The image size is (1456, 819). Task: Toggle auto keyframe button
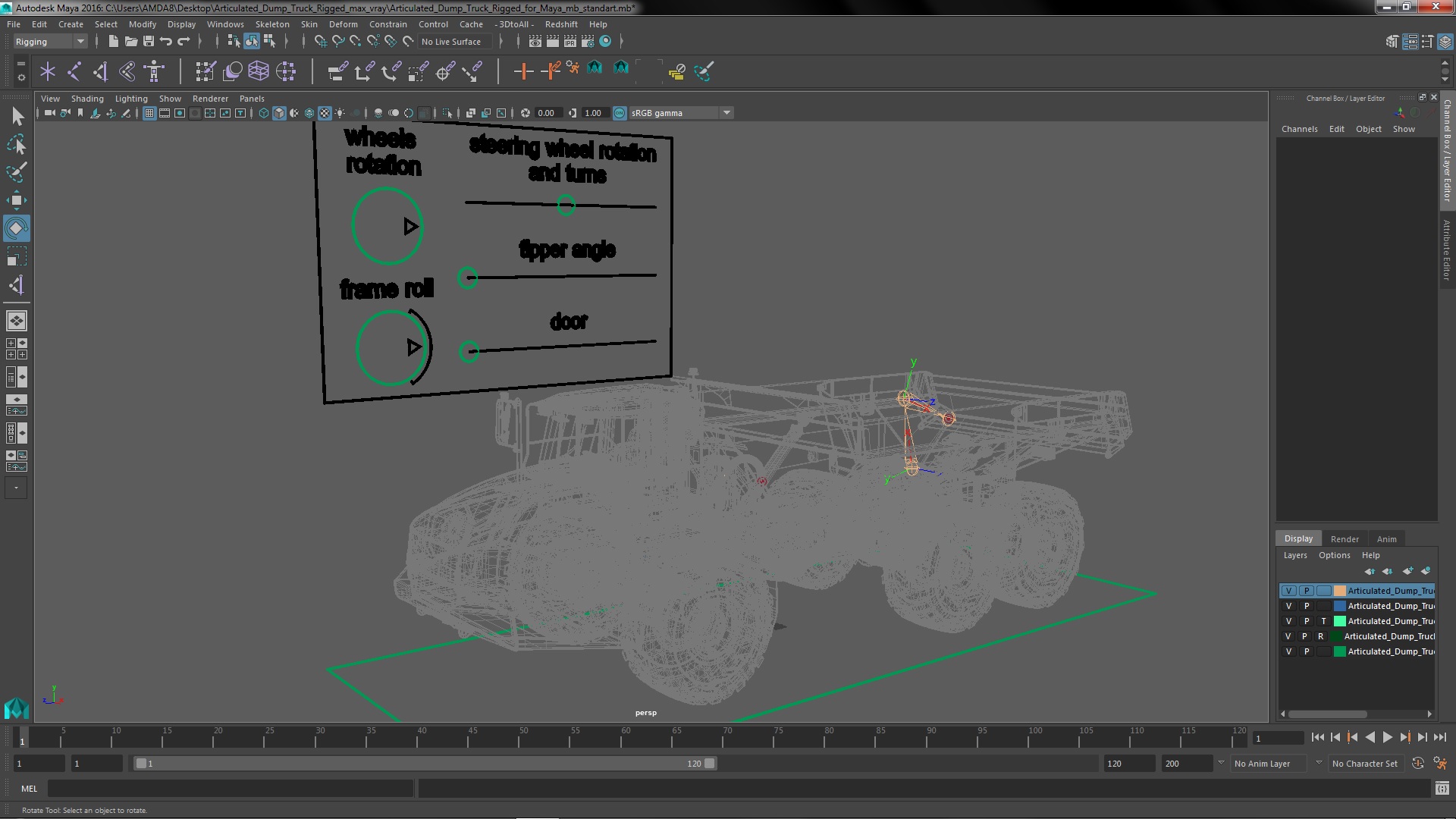[1417, 764]
